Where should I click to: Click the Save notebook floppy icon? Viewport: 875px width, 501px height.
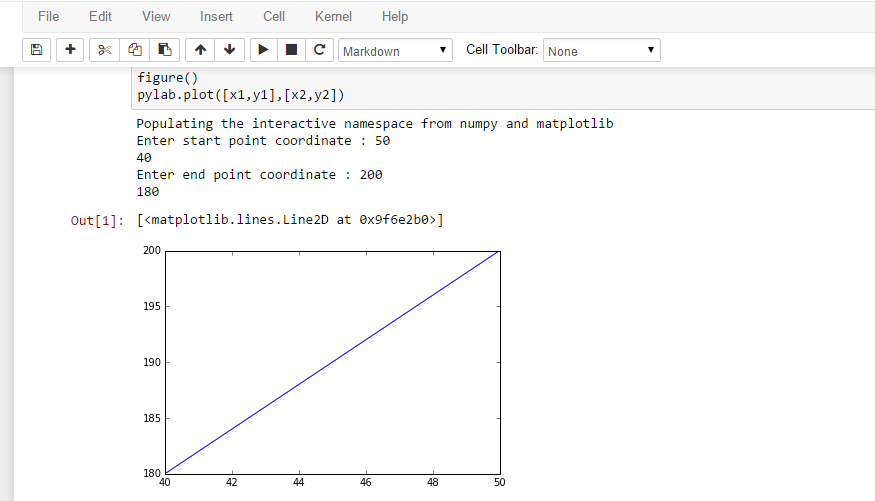(x=37, y=50)
